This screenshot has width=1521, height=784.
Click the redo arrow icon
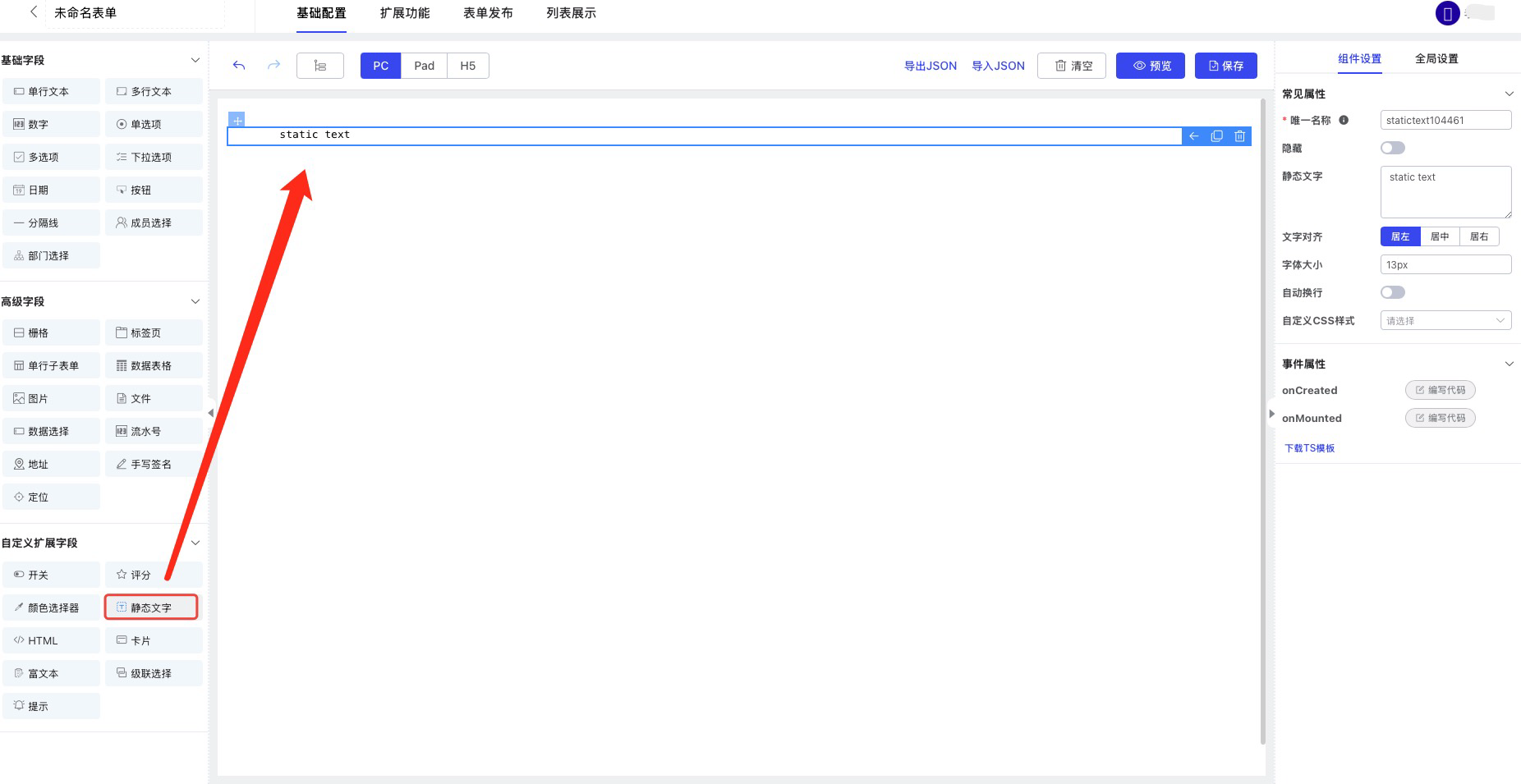point(273,66)
